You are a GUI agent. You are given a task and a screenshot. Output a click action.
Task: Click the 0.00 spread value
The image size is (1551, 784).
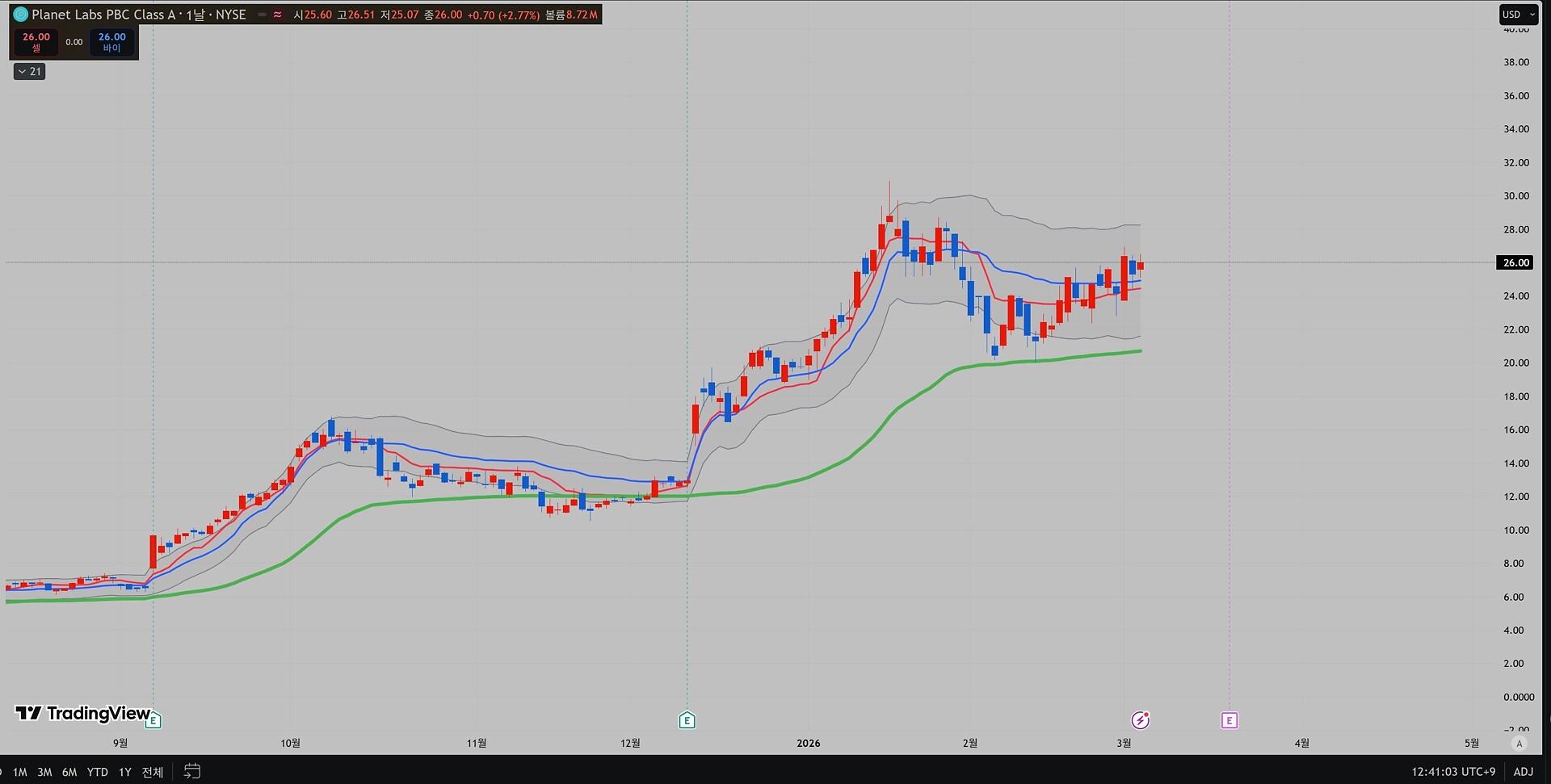point(74,42)
